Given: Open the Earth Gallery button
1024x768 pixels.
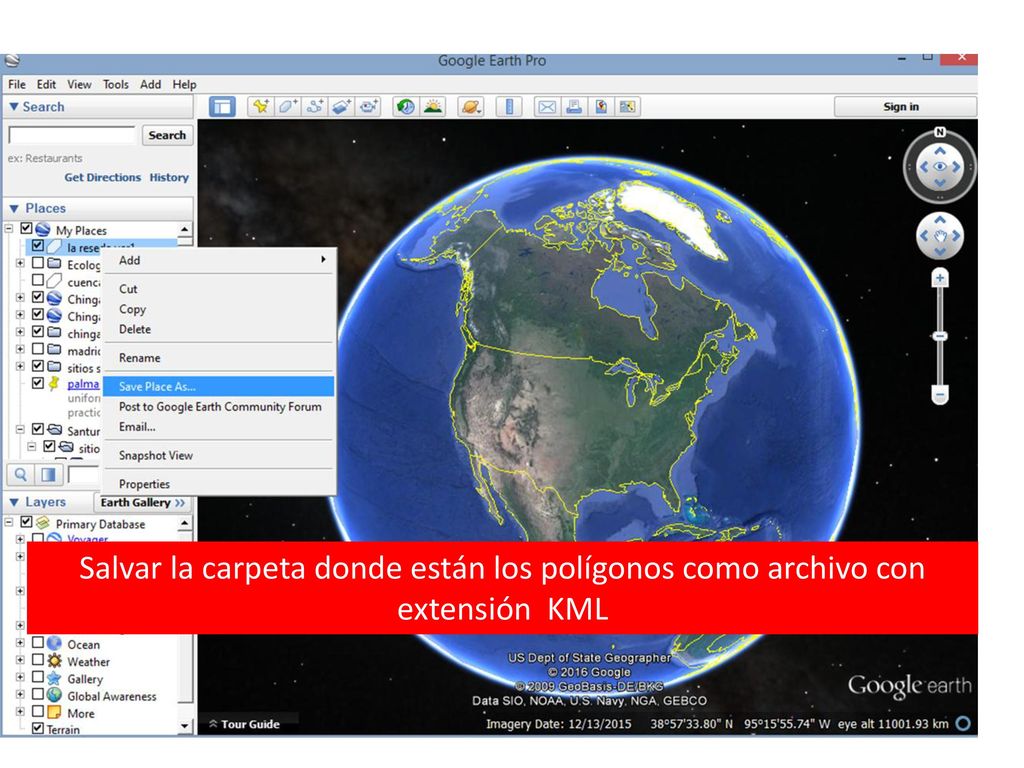Looking at the screenshot, I should (143, 502).
